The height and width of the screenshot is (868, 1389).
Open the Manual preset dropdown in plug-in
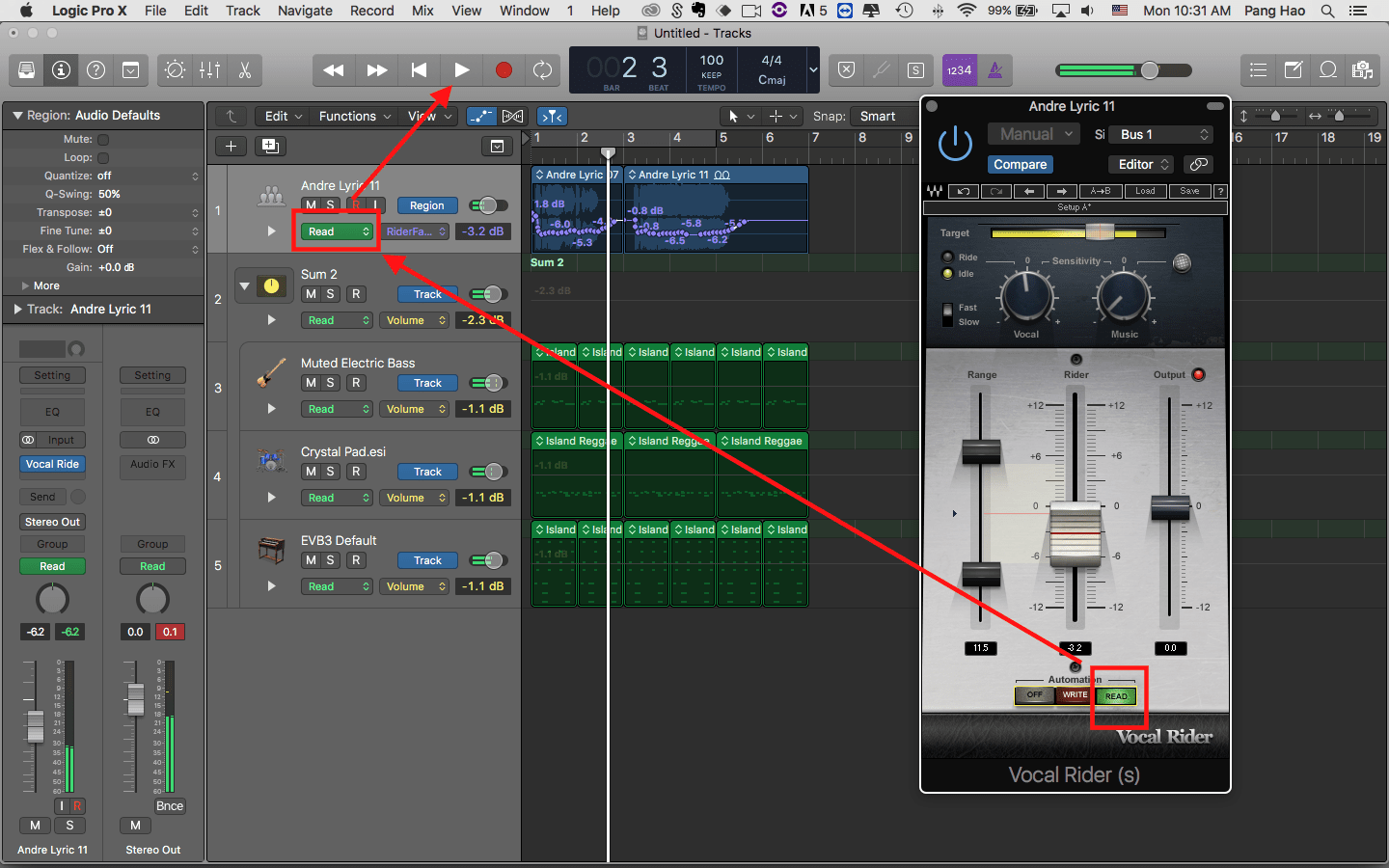pyautogui.click(x=1034, y=134)
